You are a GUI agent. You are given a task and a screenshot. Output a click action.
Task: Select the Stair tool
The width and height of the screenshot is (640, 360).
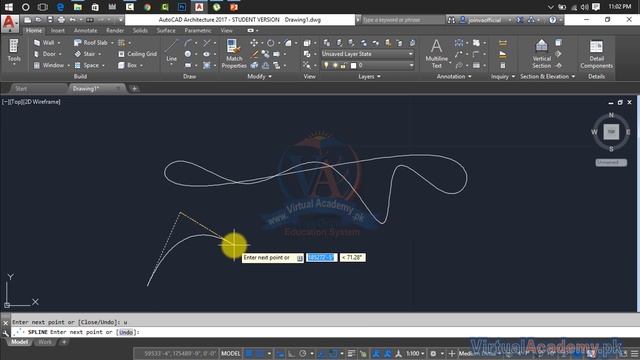click(85, 54)
